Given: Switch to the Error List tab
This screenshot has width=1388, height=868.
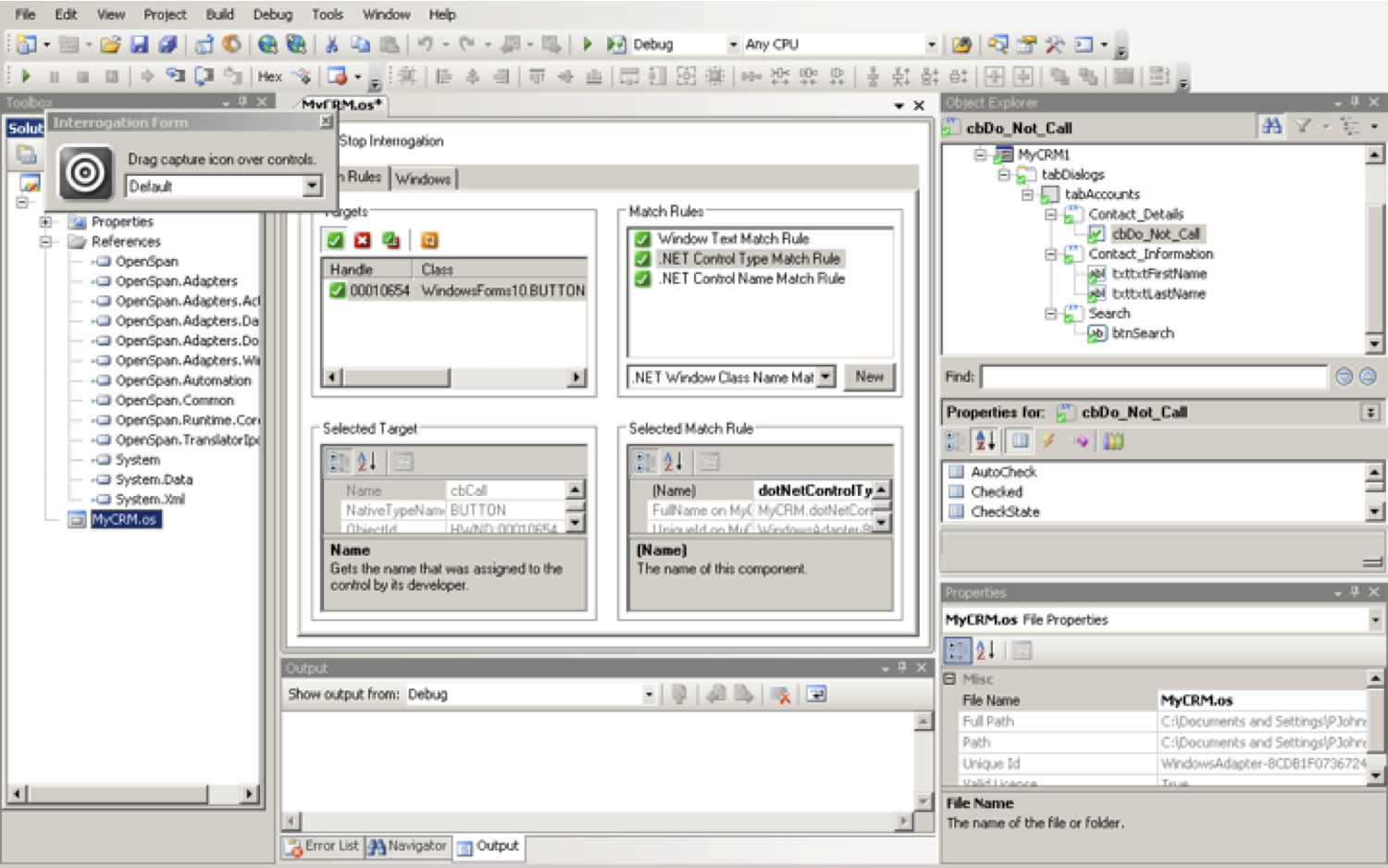Looking at the screenshot, I should point(321,847).
